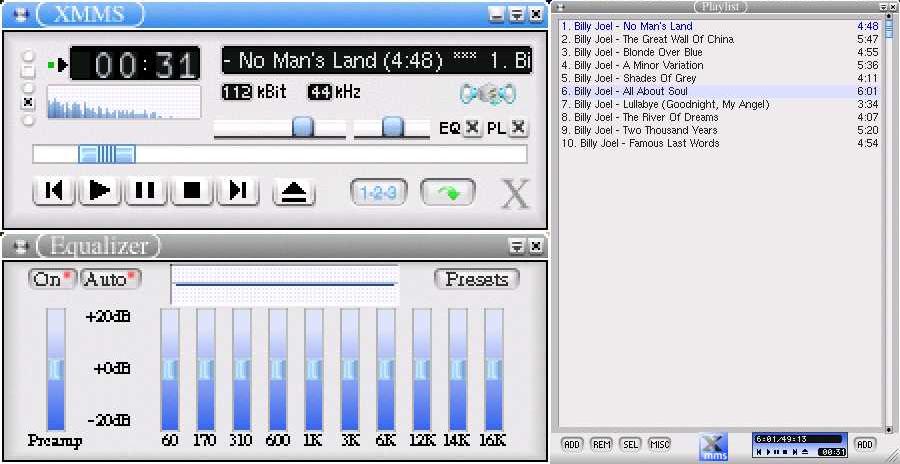Image resolution: width=900 pixels, height=464 pixels.
Task: Click the mini play button in playlist footer
Action: 768,452
